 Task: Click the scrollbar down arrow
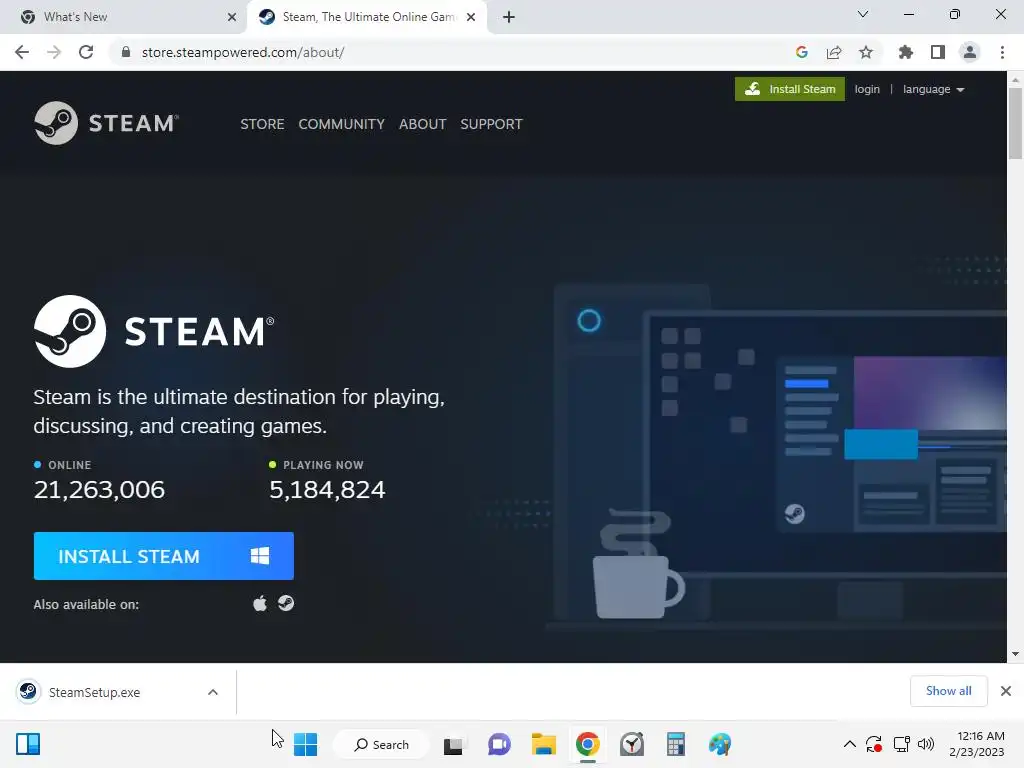(x=1015, y=654)
